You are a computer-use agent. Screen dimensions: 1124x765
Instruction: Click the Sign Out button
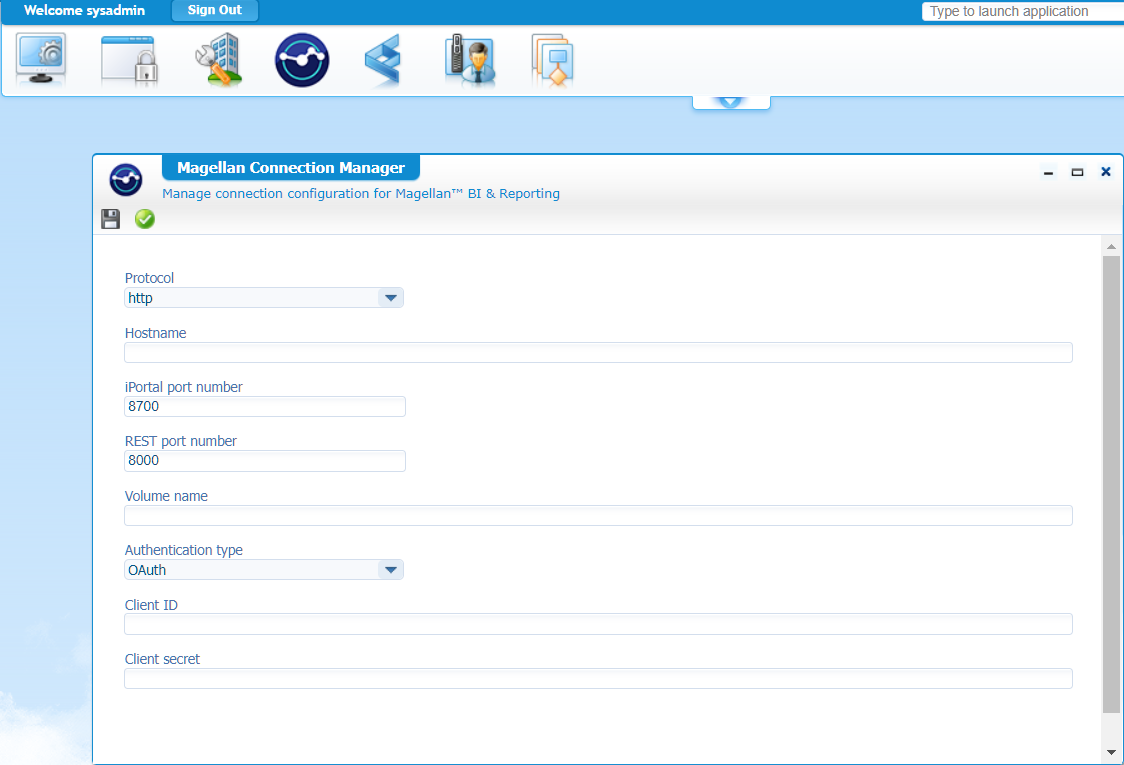pos(215,11)
